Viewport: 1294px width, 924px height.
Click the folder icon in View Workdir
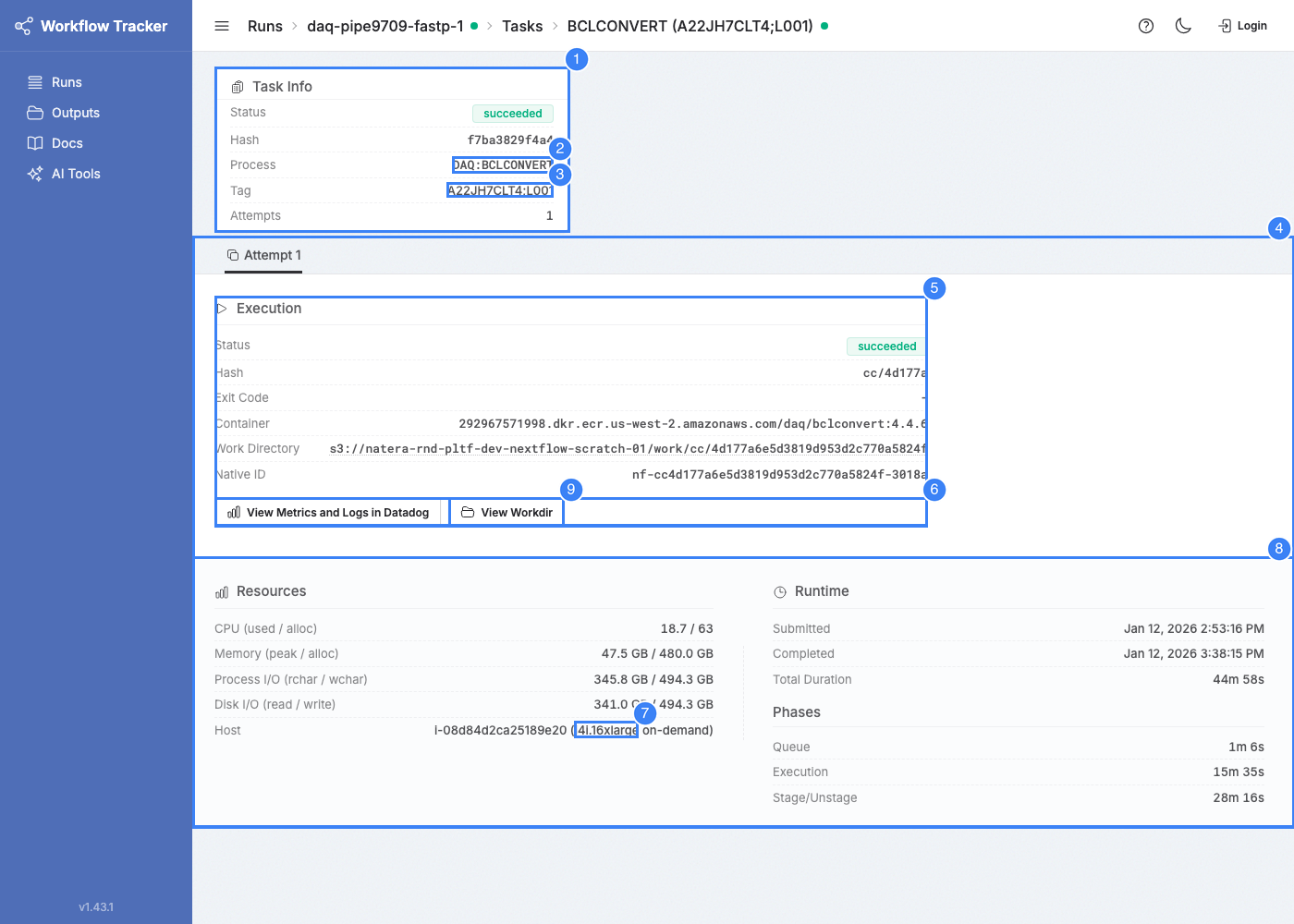point(468,512)
